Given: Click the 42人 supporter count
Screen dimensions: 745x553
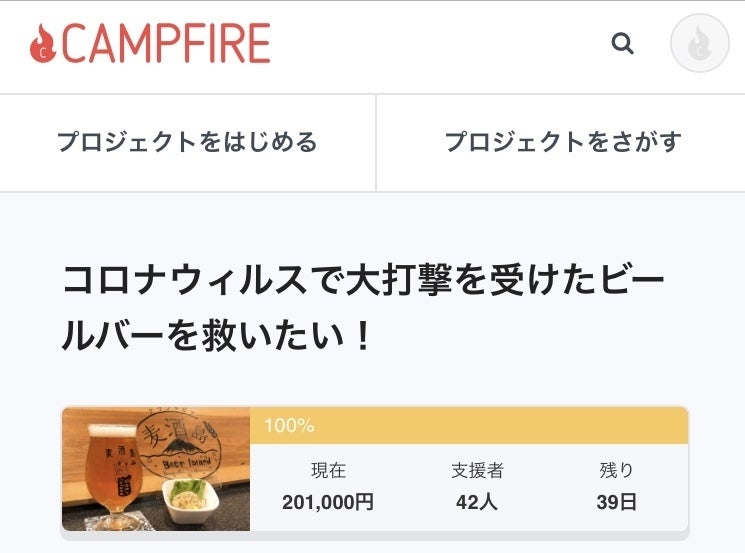Looking at the screenshot, I should (476, 501).
